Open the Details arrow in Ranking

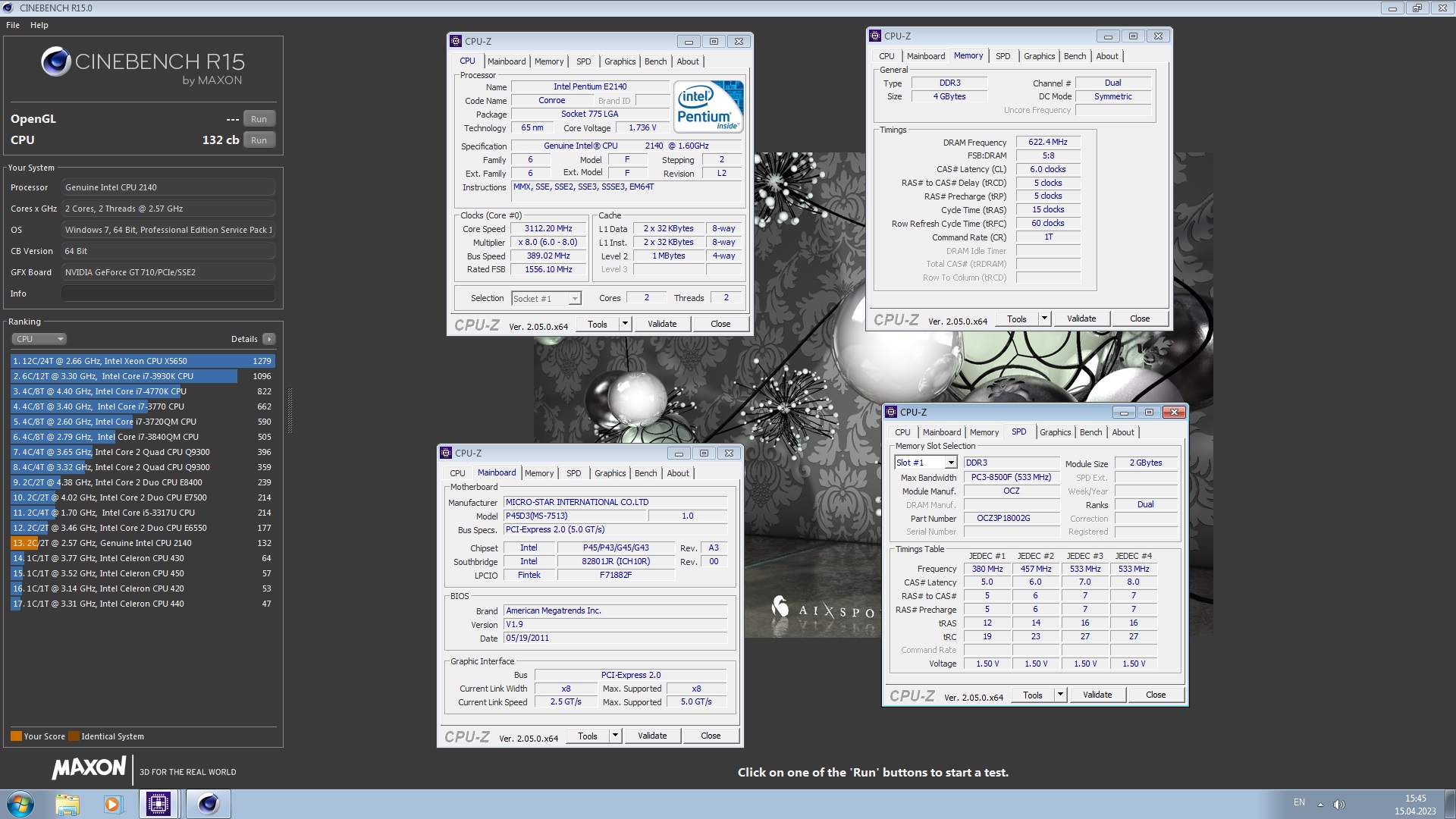coord(269,339)
